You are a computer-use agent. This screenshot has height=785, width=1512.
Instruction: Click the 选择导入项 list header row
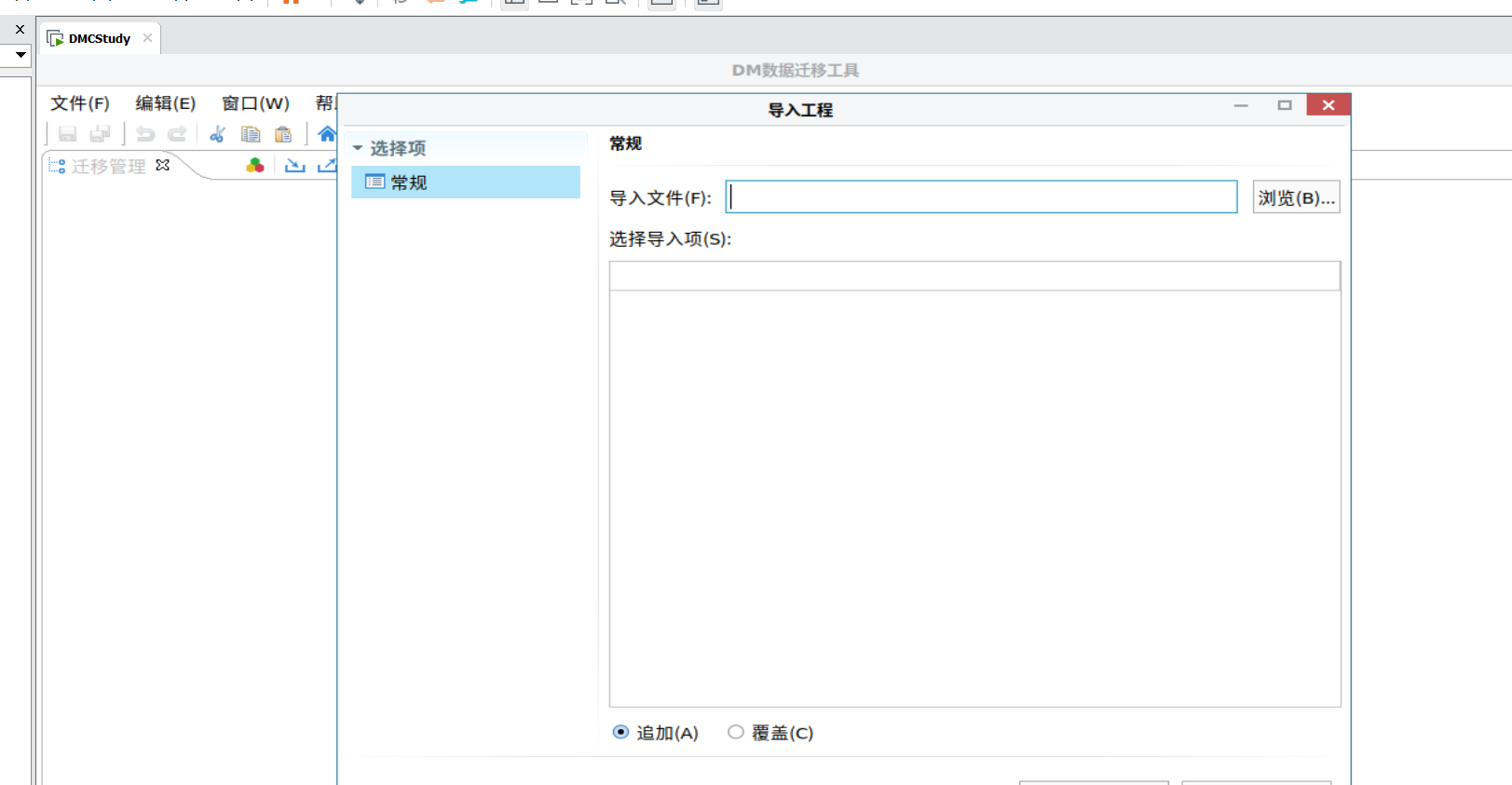click(x=974, y=277)
